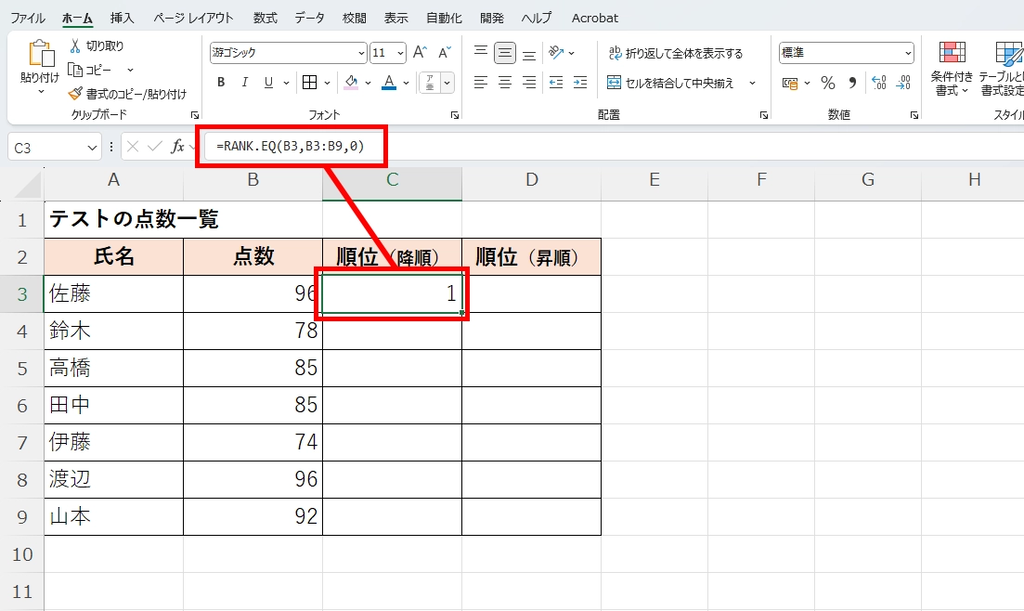Open font color dropdown arrow
The height and width of the screenshot is (611, 1024).
[406, 83]
